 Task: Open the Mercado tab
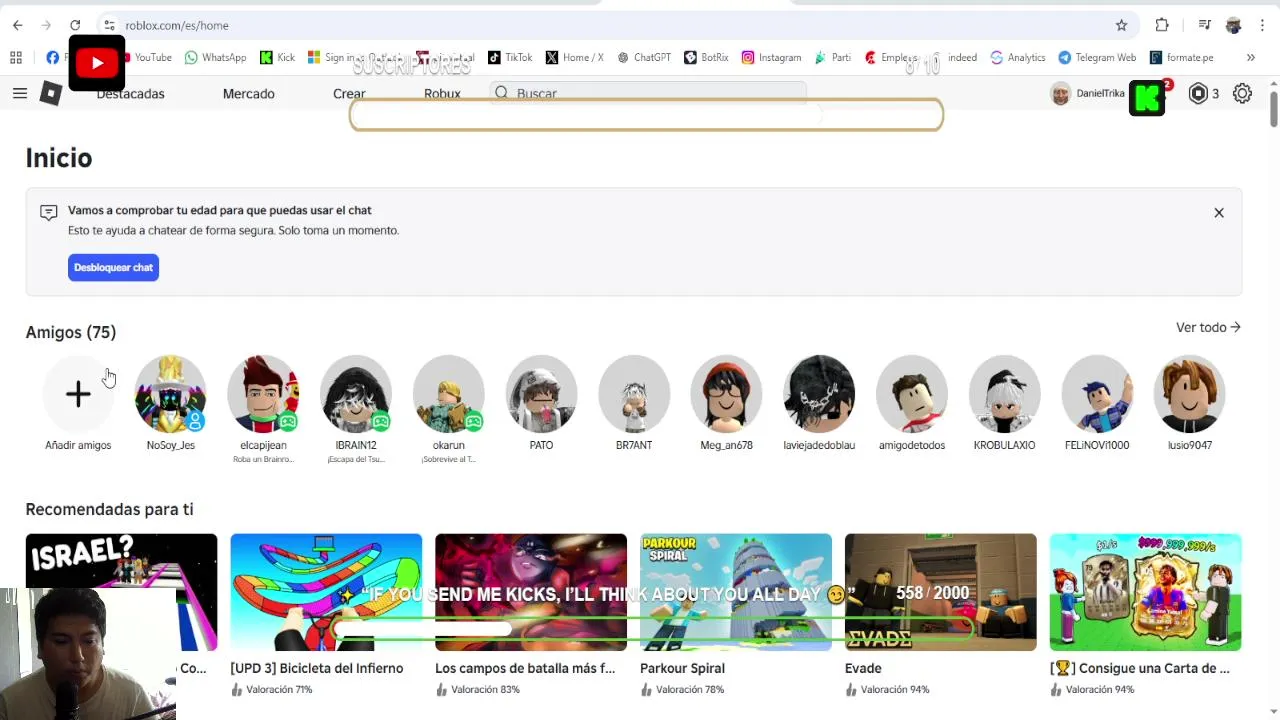tap(248, 93)
